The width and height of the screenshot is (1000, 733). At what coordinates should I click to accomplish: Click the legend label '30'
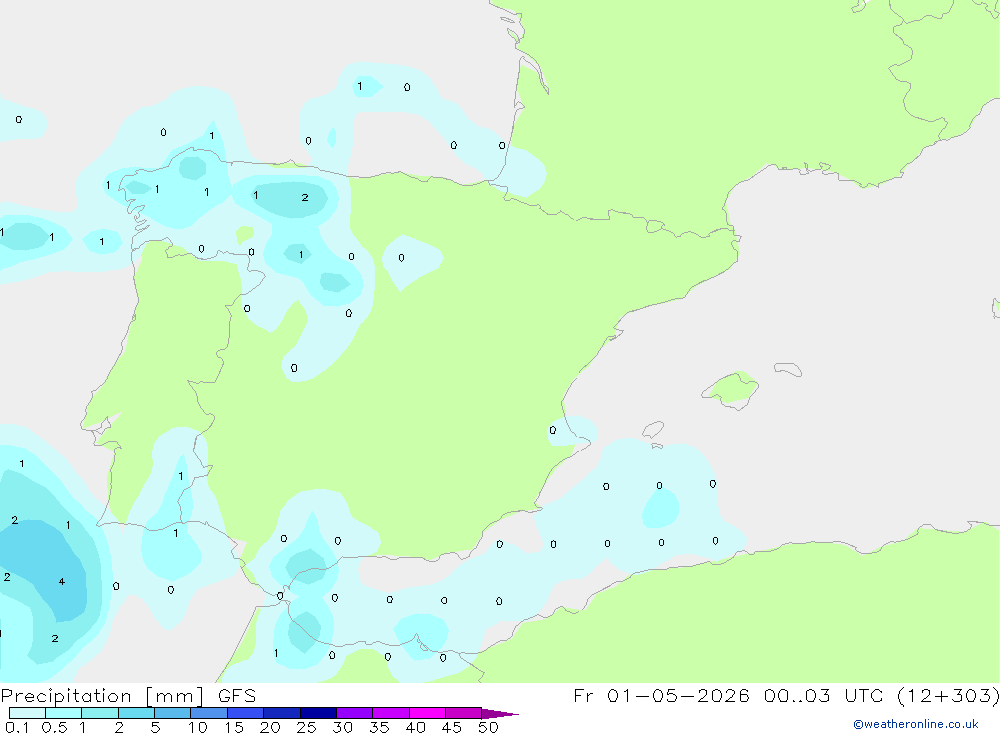[342, 727]
